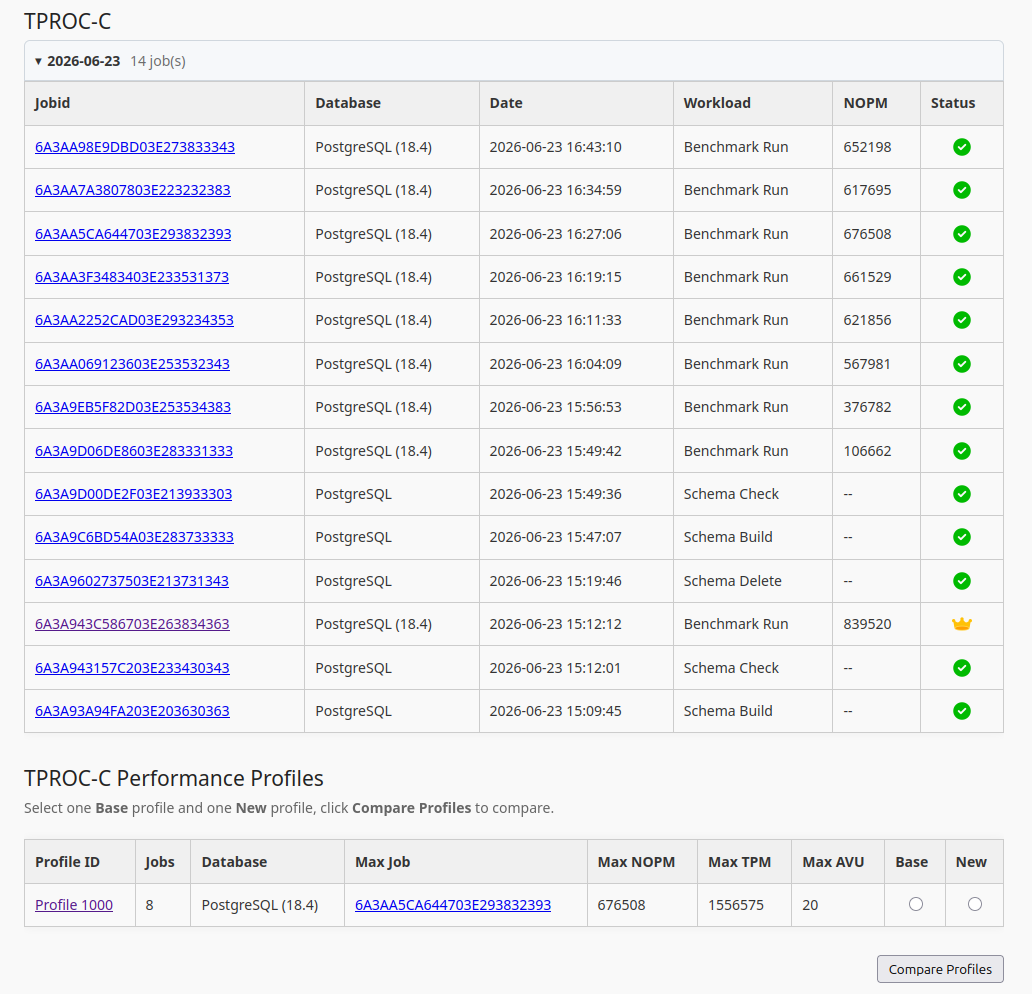Open job 6A3A9EB5F82D03E253534383

coord(133,407)
